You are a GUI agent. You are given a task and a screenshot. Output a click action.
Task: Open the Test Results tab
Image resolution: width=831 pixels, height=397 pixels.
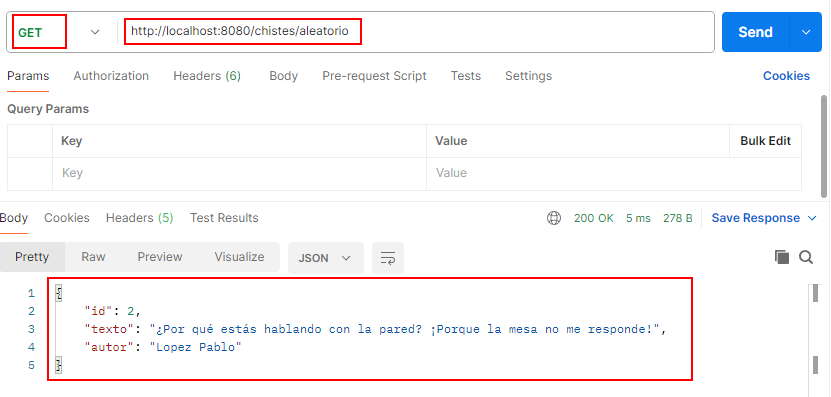[224, 218]
